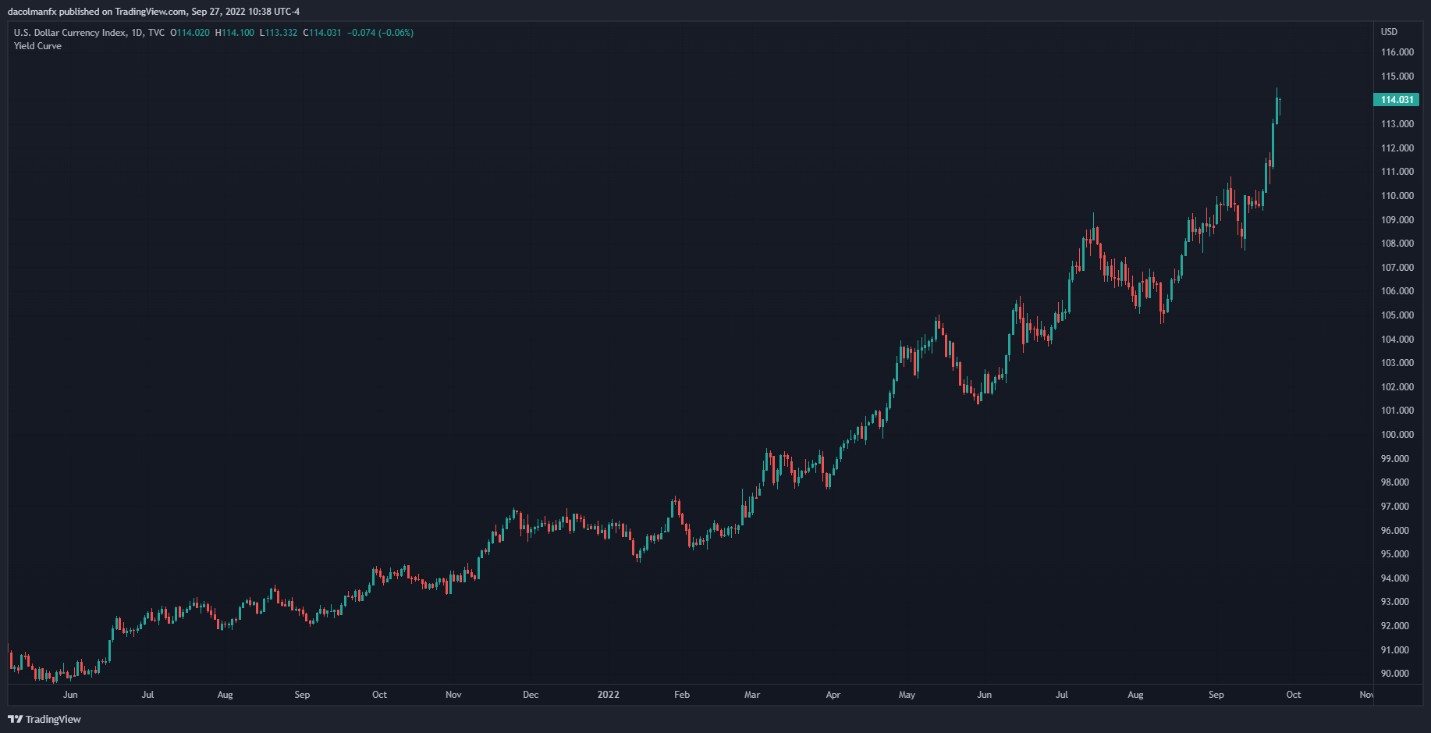The height and width of the screenshot is (733, 1431).
Task: Click the Jun label at left of time axis
Action: tap(70, 693)
